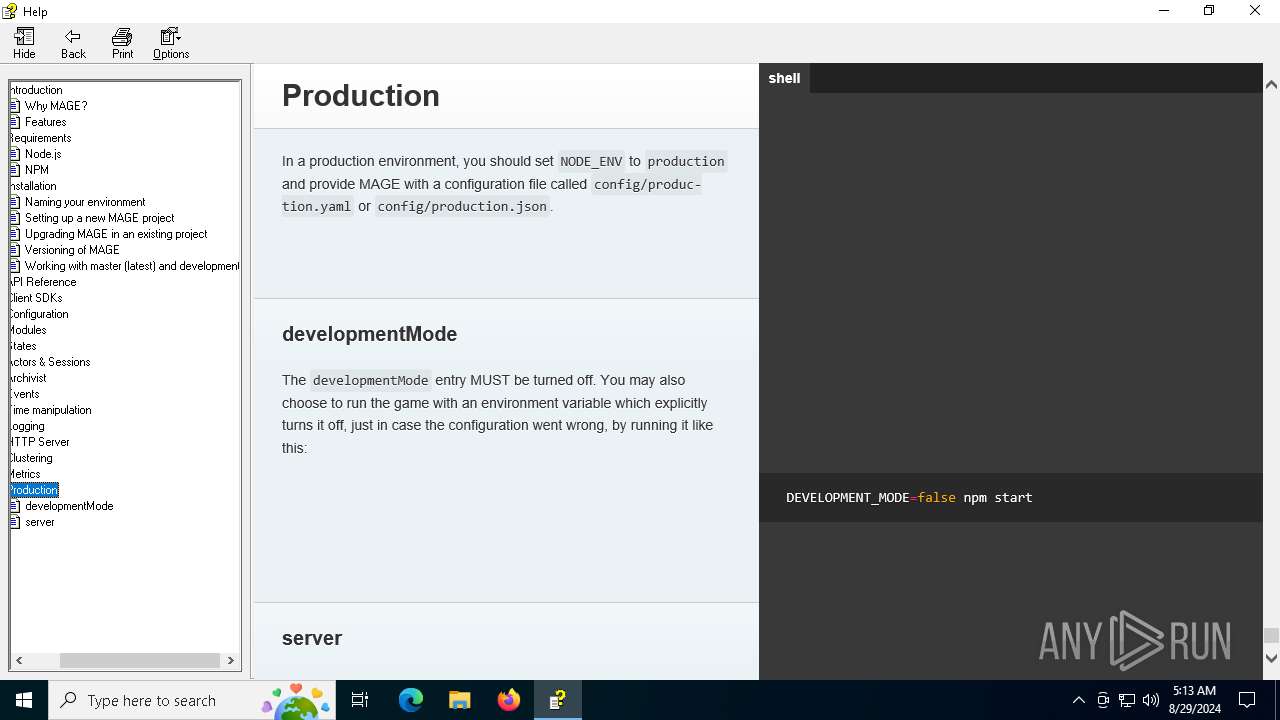Click the Production page heading
Image resolution: width=1280 pixels, height=720 pixels.
(x=361, y=96)
